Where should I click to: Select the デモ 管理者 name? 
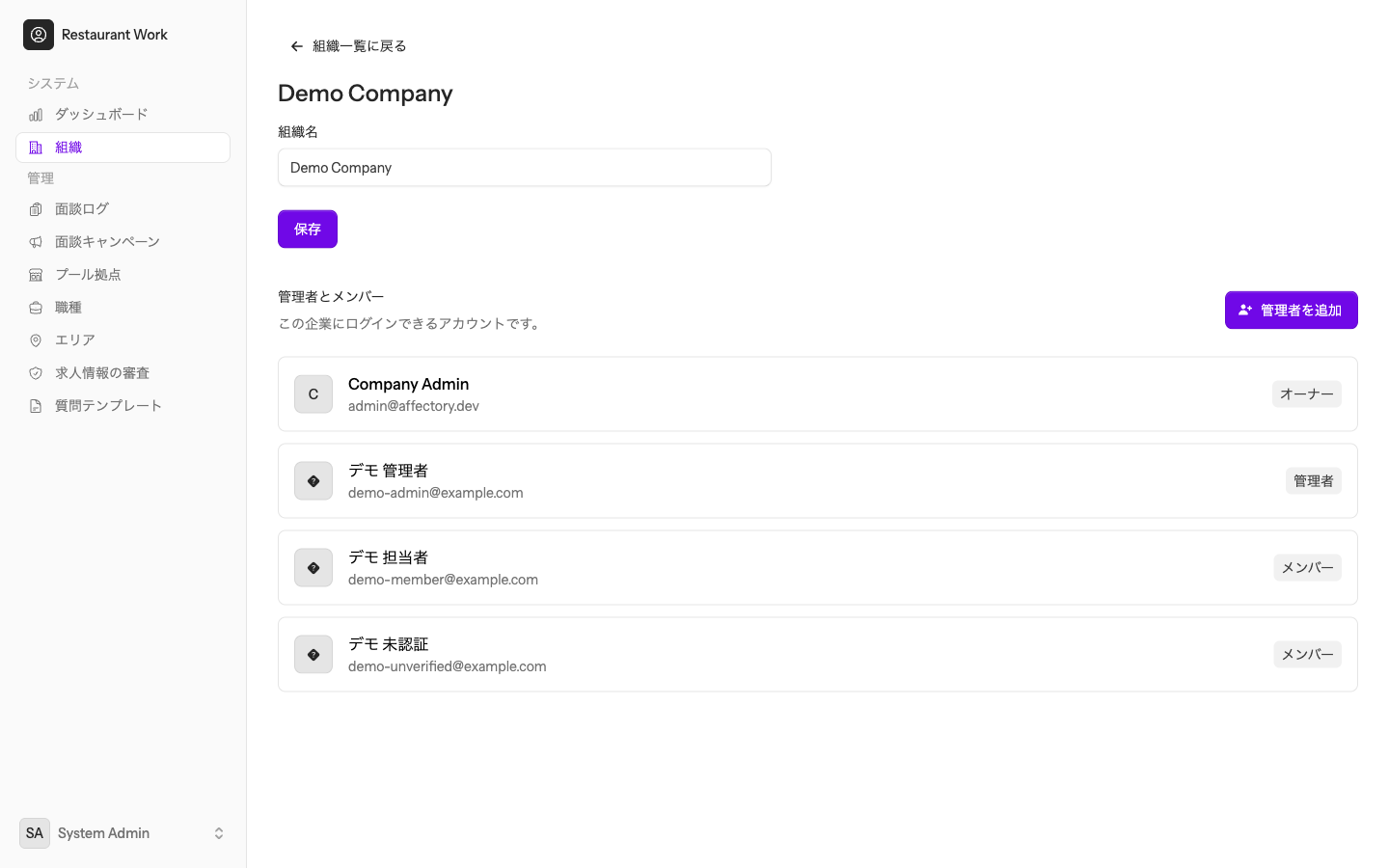tap(389, 471)
